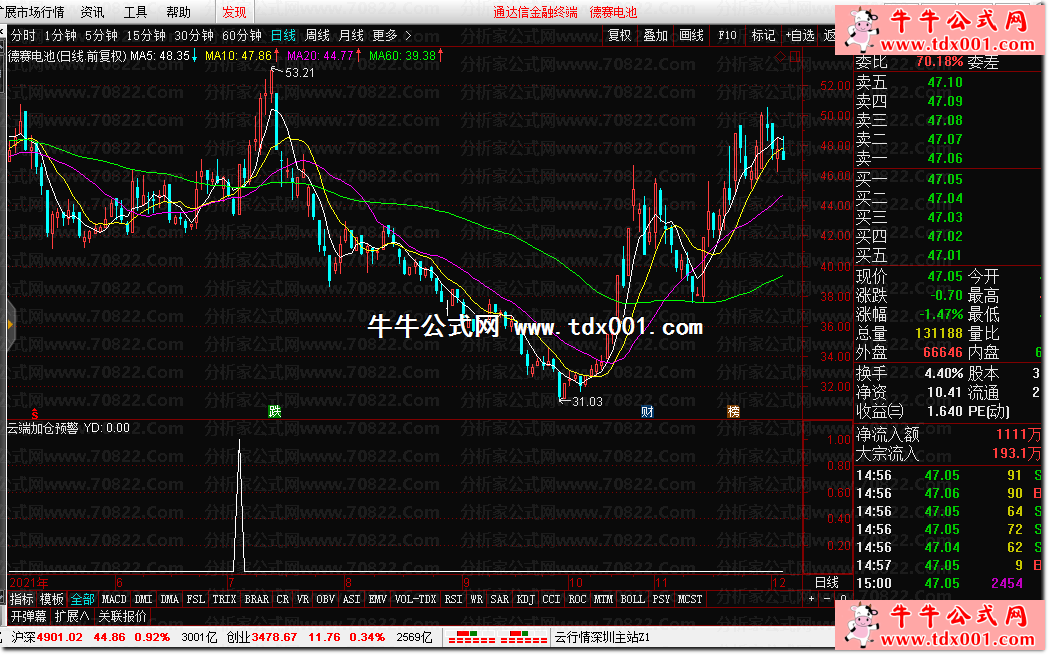Switch to the MACD indicator tab
This screenshot has width=1050, height=655.
114,599
